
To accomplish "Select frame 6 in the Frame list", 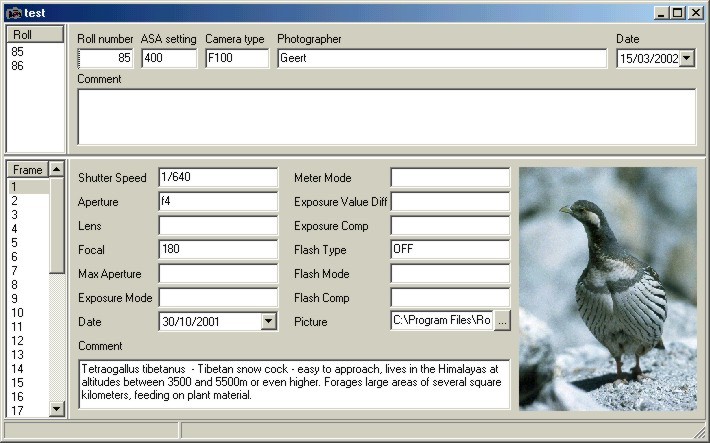I will (x=28, y=257).
